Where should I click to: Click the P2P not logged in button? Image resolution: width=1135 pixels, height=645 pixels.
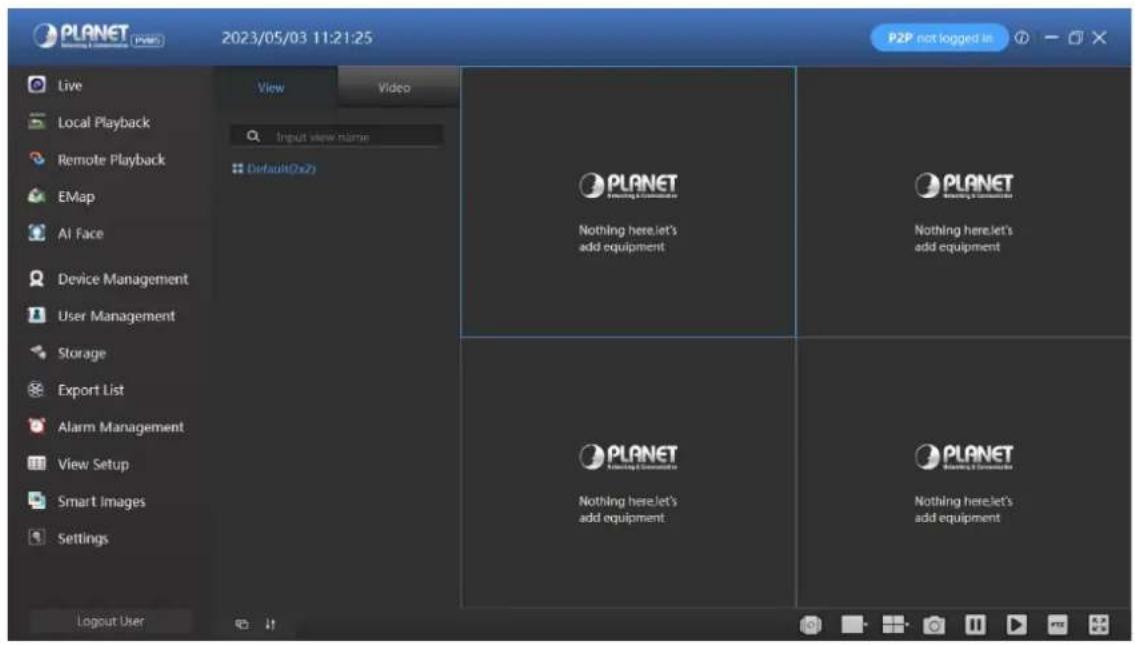click(x=939, y=38)
